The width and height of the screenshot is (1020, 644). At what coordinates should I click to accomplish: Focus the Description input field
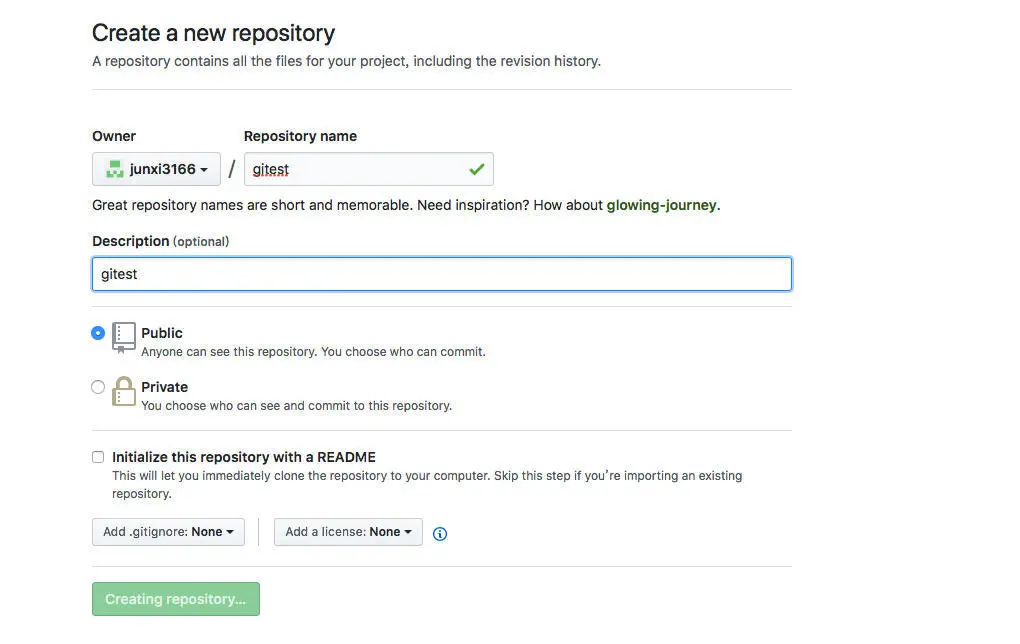pyautogui.click(x=442, y=274)
